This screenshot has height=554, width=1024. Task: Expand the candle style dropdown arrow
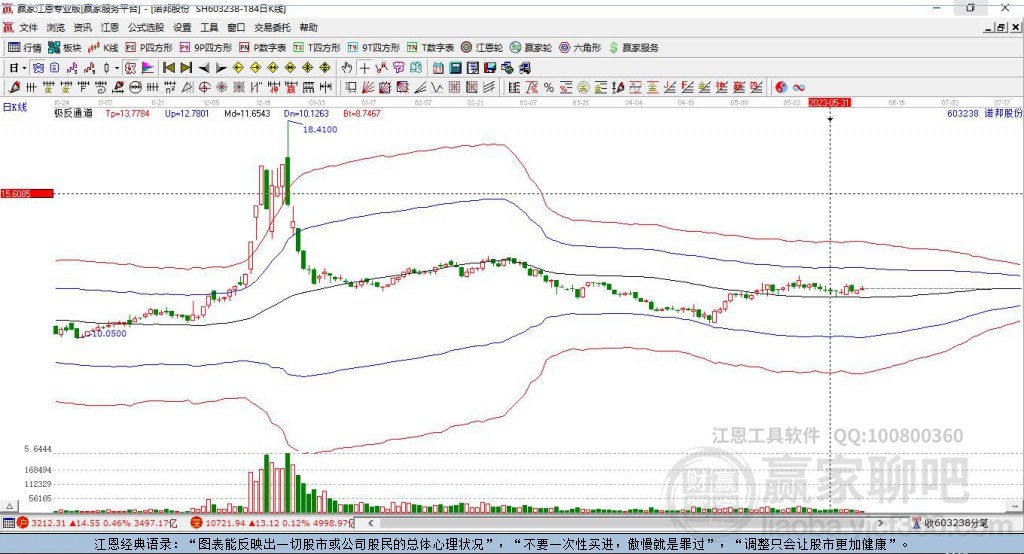point(117,67)
